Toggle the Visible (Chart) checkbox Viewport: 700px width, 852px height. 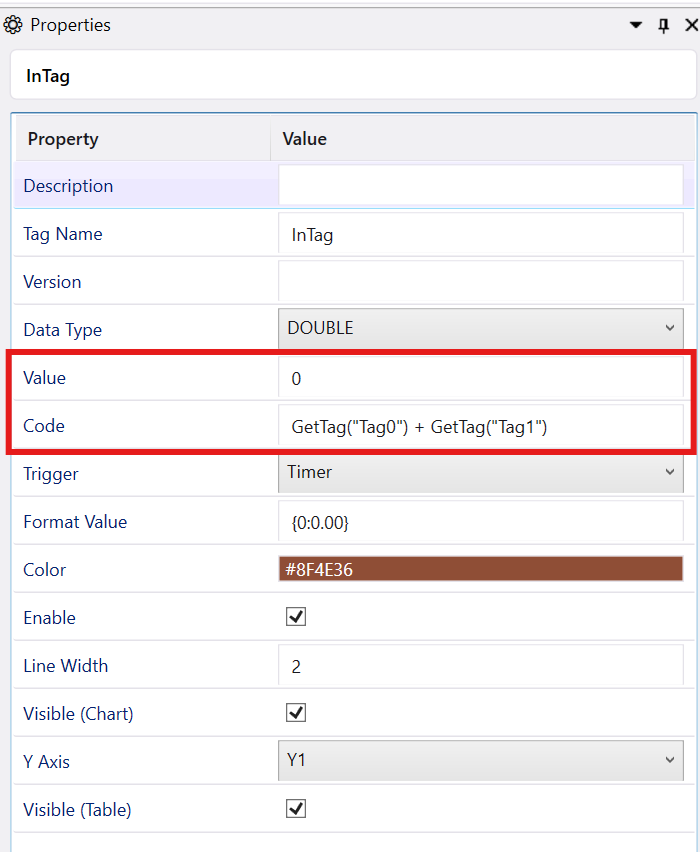click(x=296, y=712)
